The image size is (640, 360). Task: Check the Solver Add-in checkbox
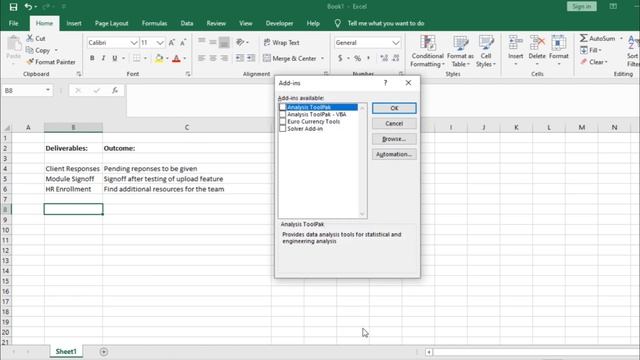tap(282, 129)
